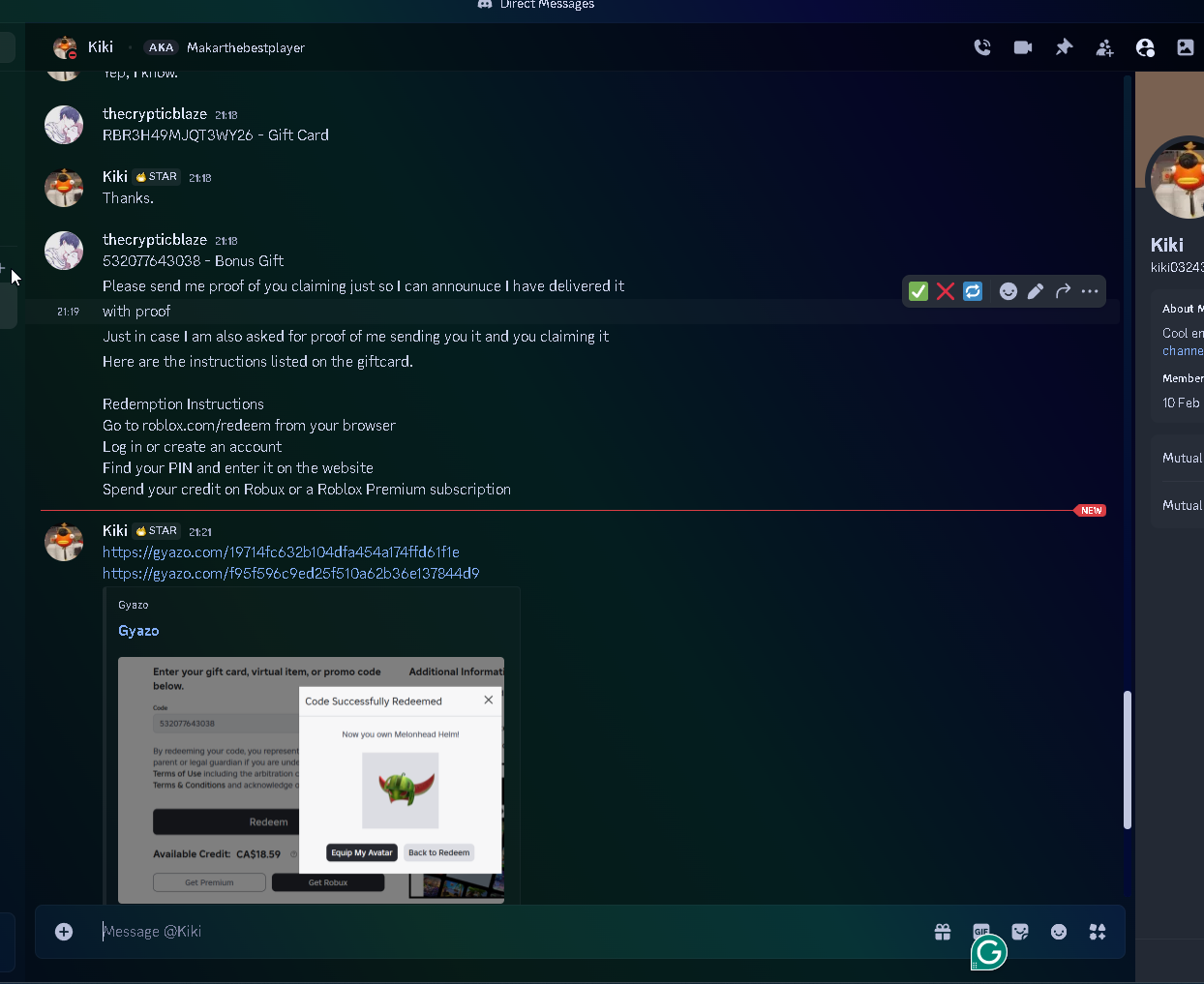Click the "532077643038 - Bonus Gift" message text
This screenshot has height=984, width=1204.
coord(194,261)
